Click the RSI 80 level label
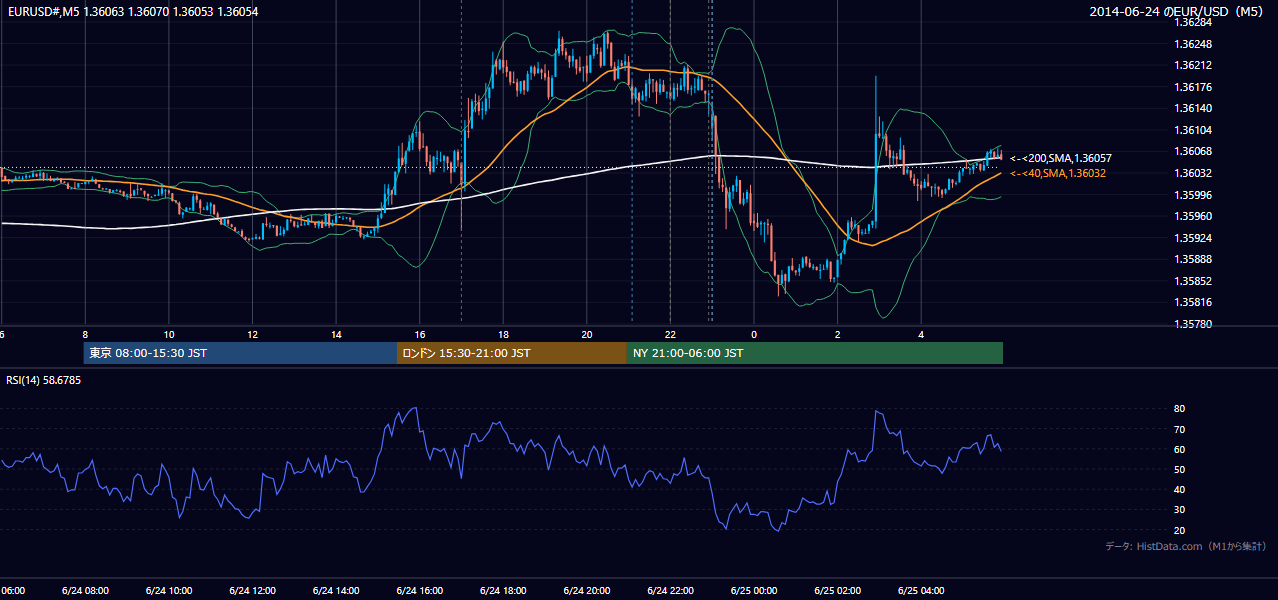Screen dimensions: 1278x600 1179,409
